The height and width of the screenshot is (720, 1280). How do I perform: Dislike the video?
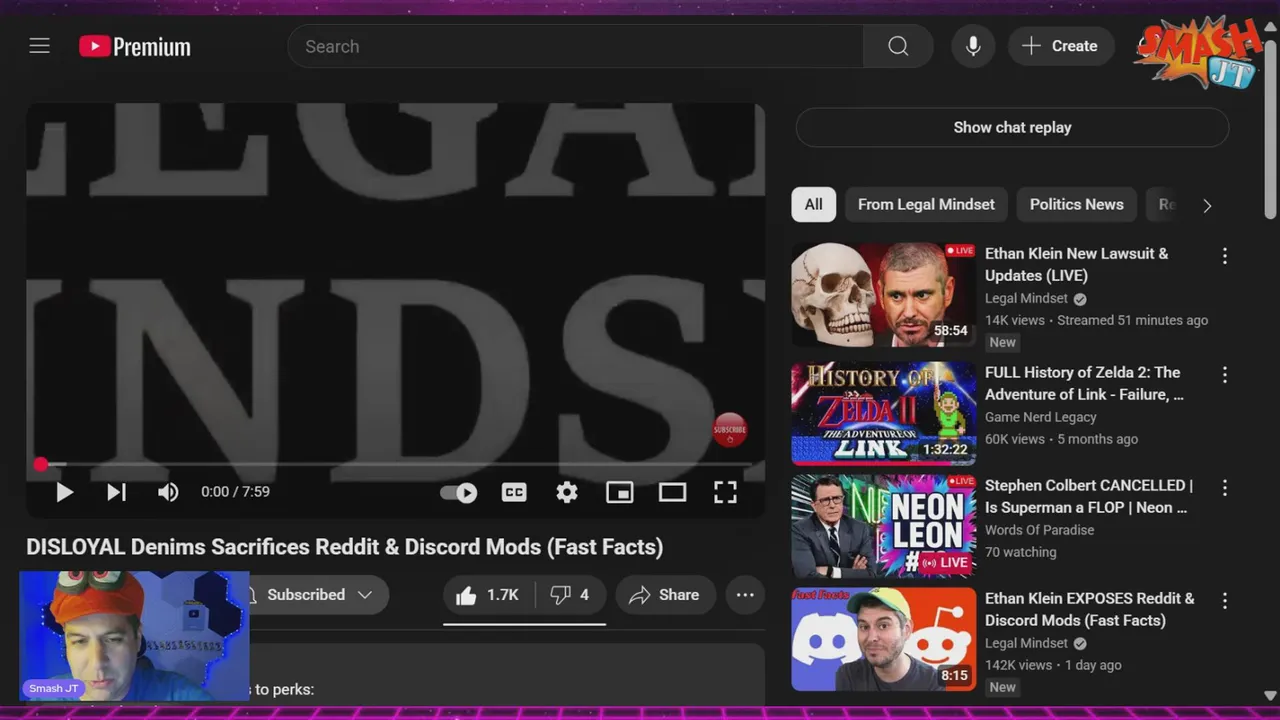point(570,595)
